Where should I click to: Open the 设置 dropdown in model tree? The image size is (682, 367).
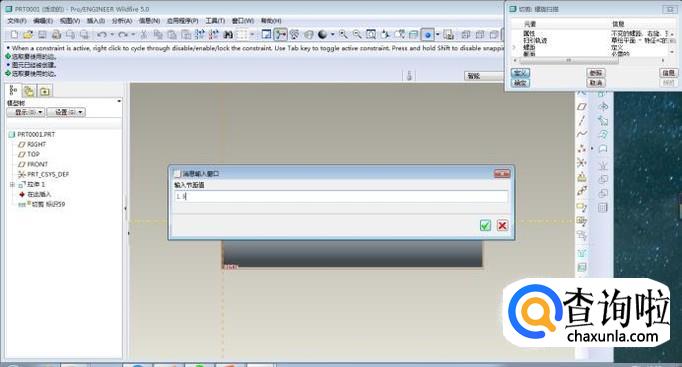click(66, 112)
